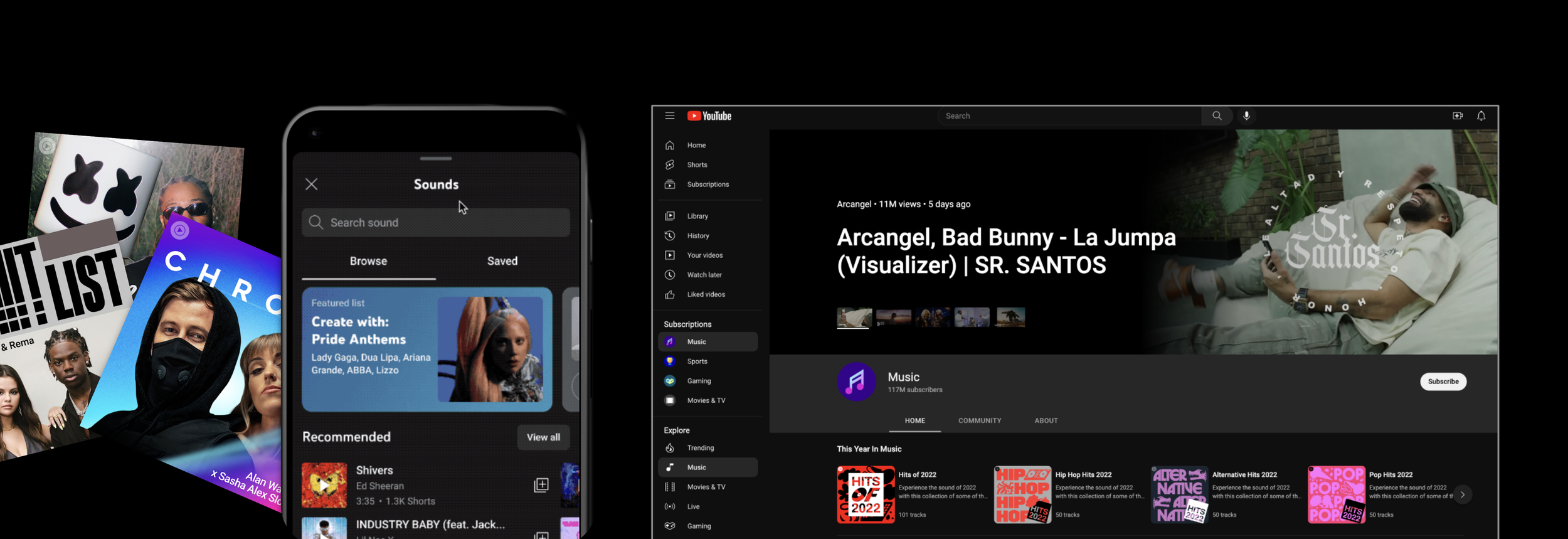Select Gaming under Subscriptions
This screenshot has height=539, width=1568.
click(x=708, y=381)
